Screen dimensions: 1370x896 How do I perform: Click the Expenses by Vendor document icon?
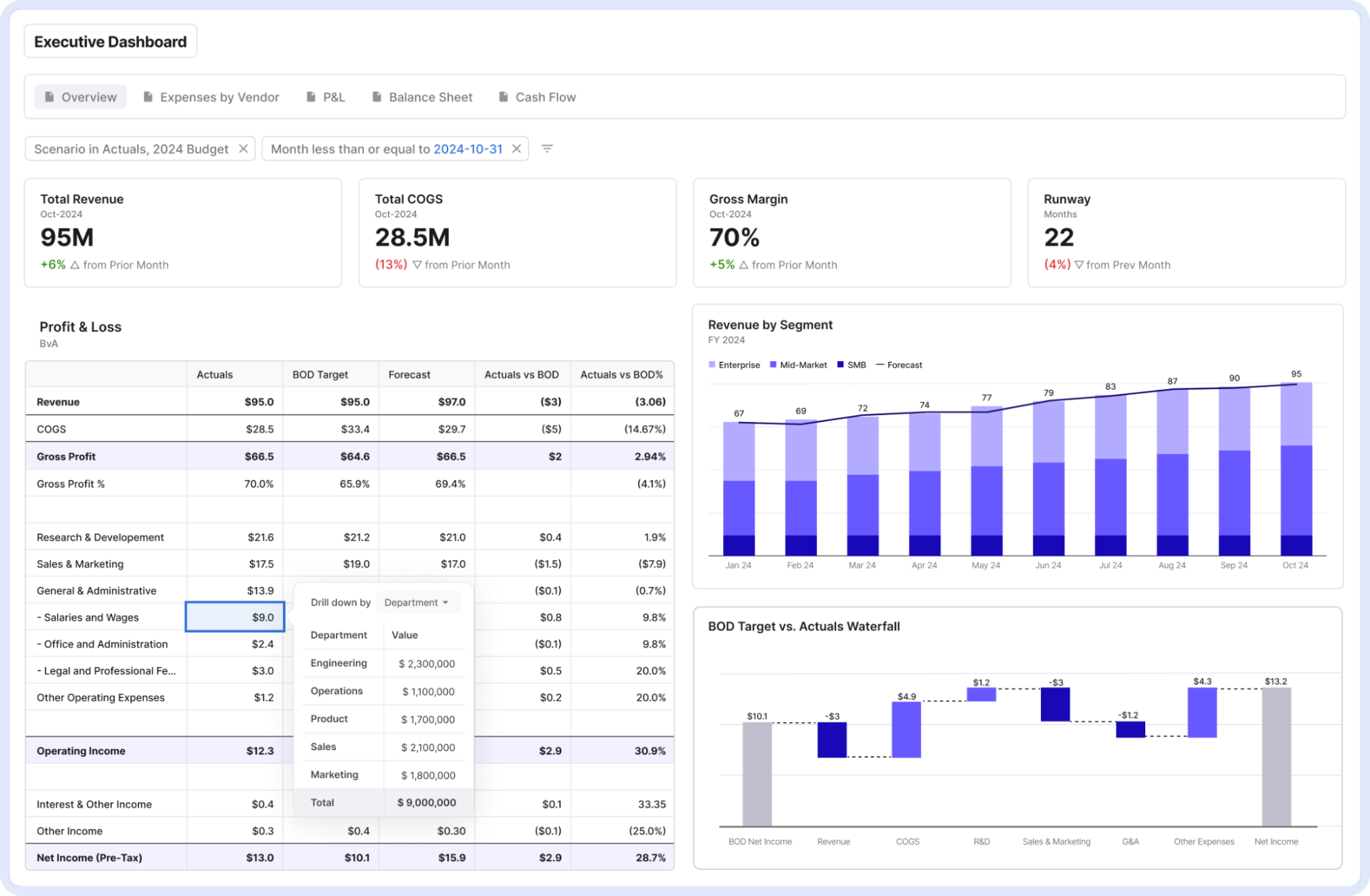tap(147, 97)
